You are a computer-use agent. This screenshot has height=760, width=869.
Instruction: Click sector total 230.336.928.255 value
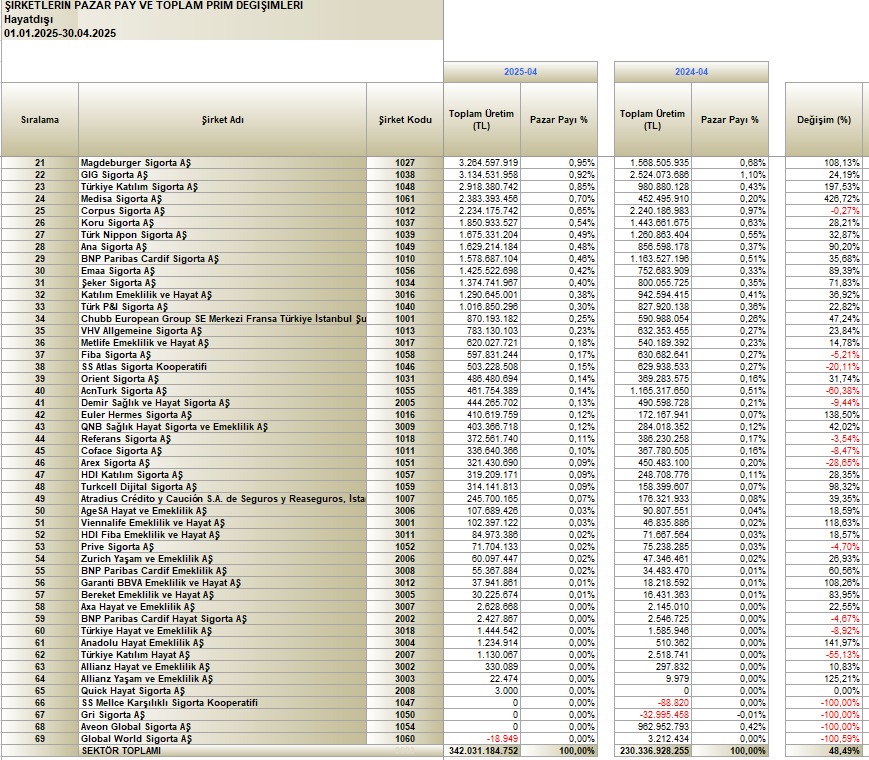[x=655, y=751]
